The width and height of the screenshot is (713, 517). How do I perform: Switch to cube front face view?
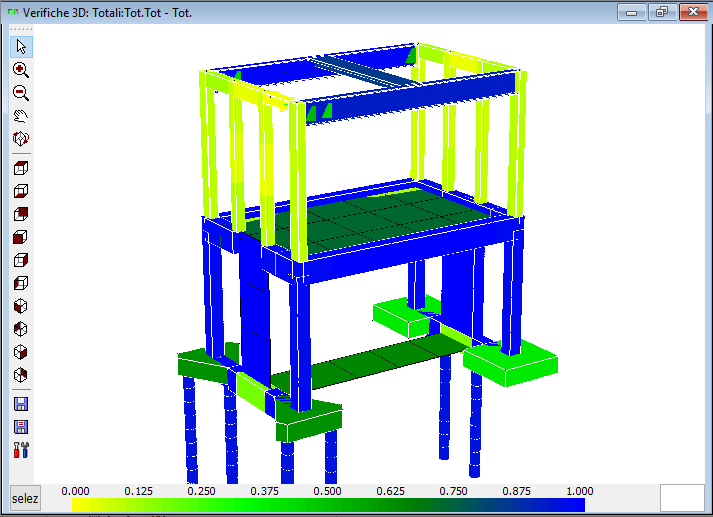[21, 237]
